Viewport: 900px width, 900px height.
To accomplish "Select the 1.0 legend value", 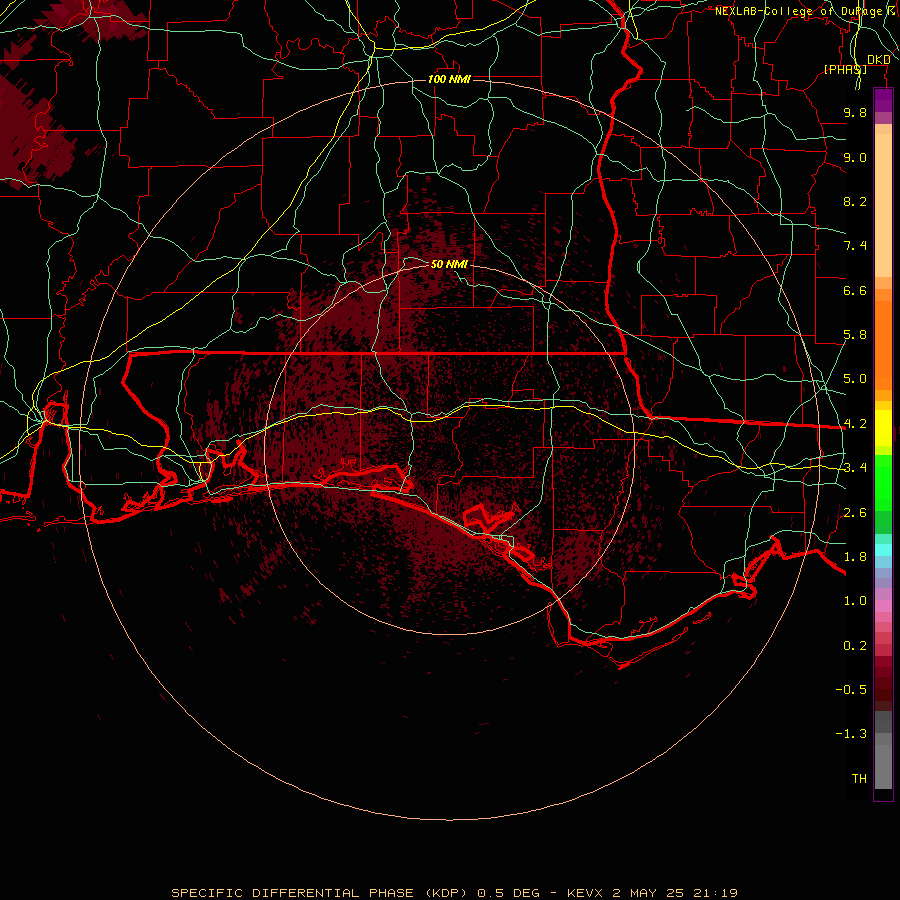I will click(855, 601).
